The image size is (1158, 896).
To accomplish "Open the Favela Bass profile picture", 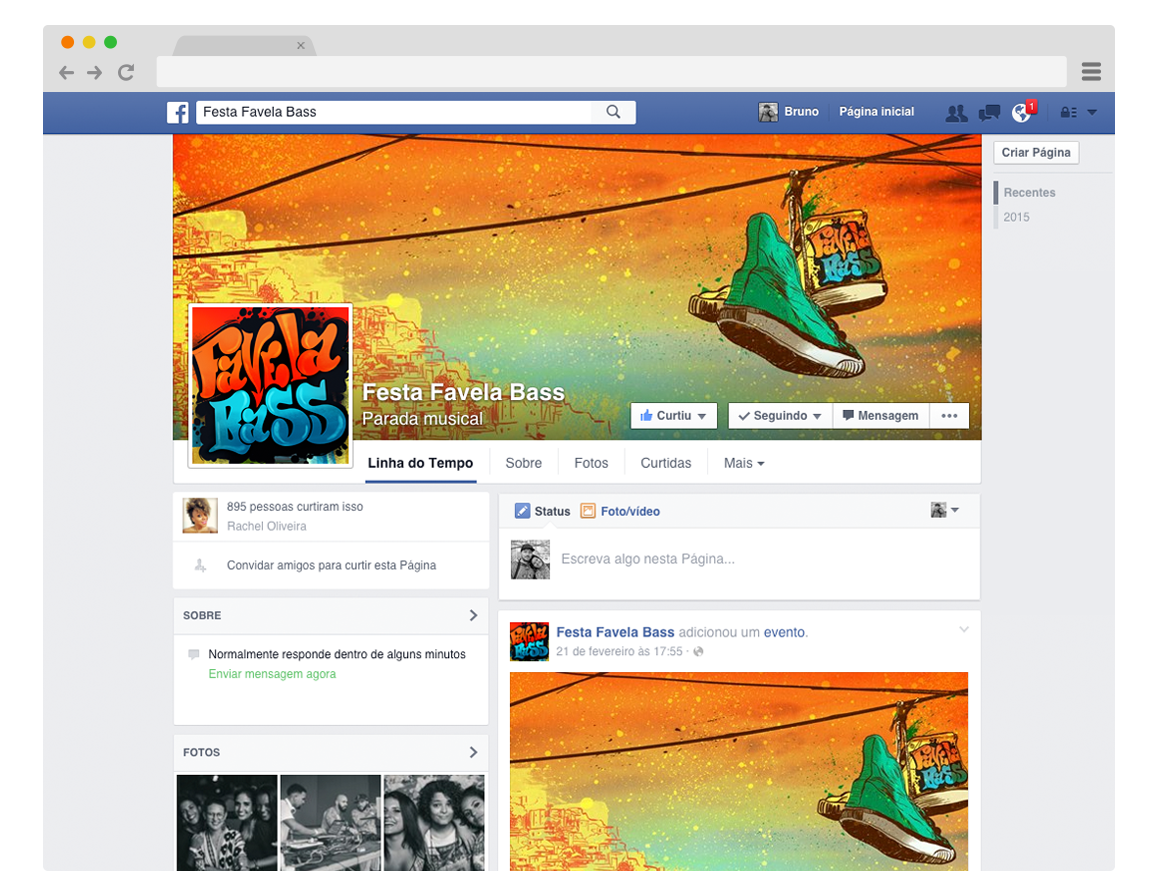I will tap(270, 386).
